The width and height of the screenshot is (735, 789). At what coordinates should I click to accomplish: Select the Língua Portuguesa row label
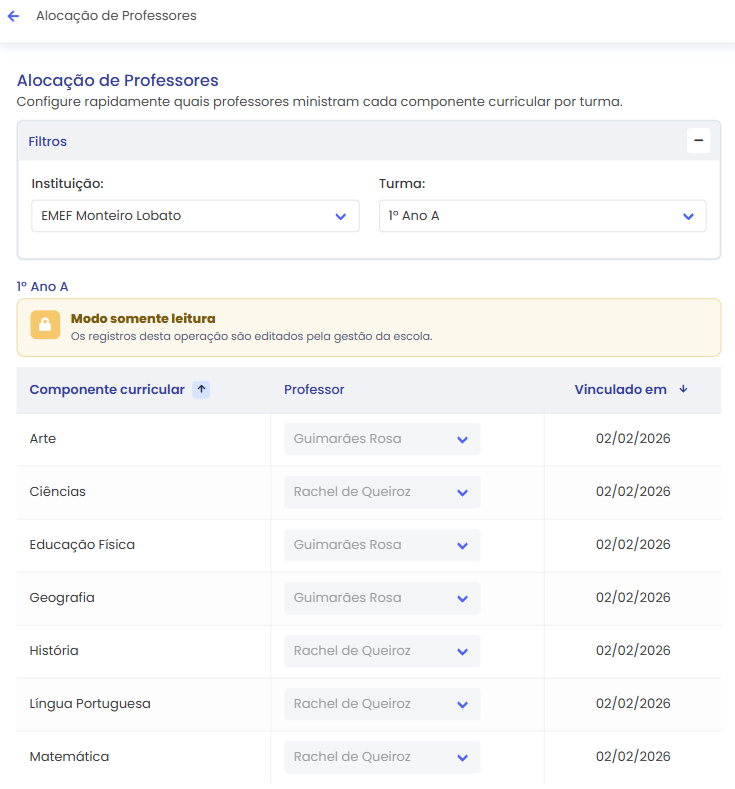pos(90,704)
